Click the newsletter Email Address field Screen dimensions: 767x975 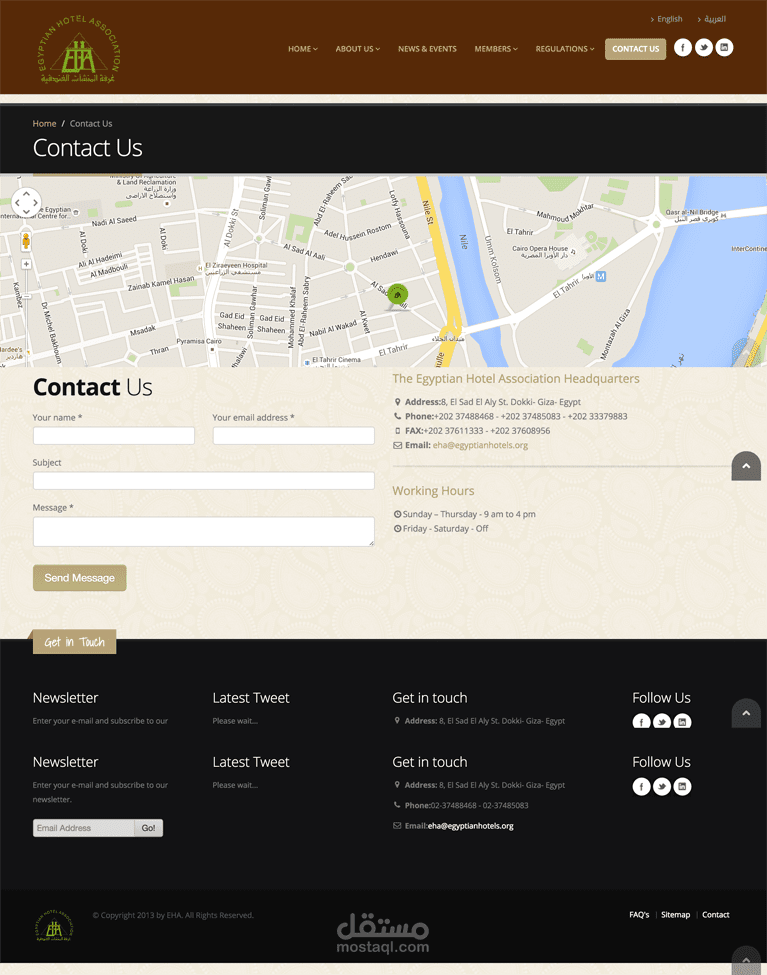83,828
